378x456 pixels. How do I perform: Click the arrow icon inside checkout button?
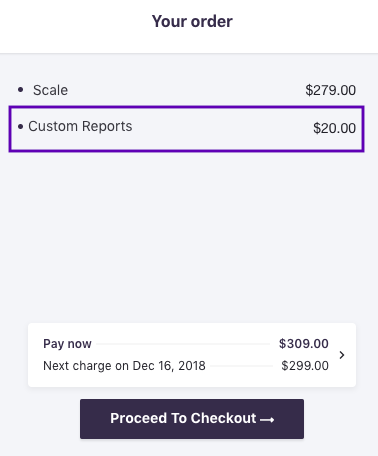coord(267,420)
